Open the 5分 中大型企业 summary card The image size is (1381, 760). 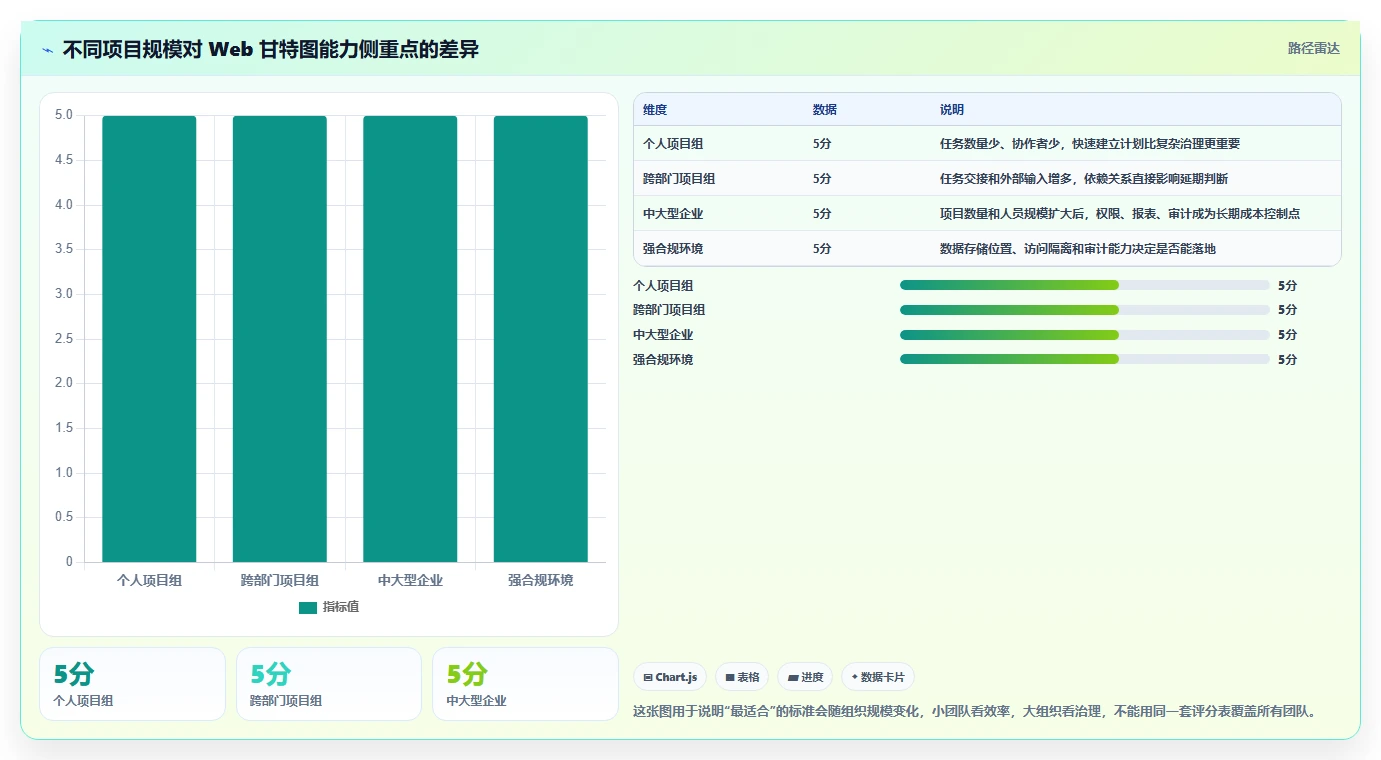(x=526, y=684)
